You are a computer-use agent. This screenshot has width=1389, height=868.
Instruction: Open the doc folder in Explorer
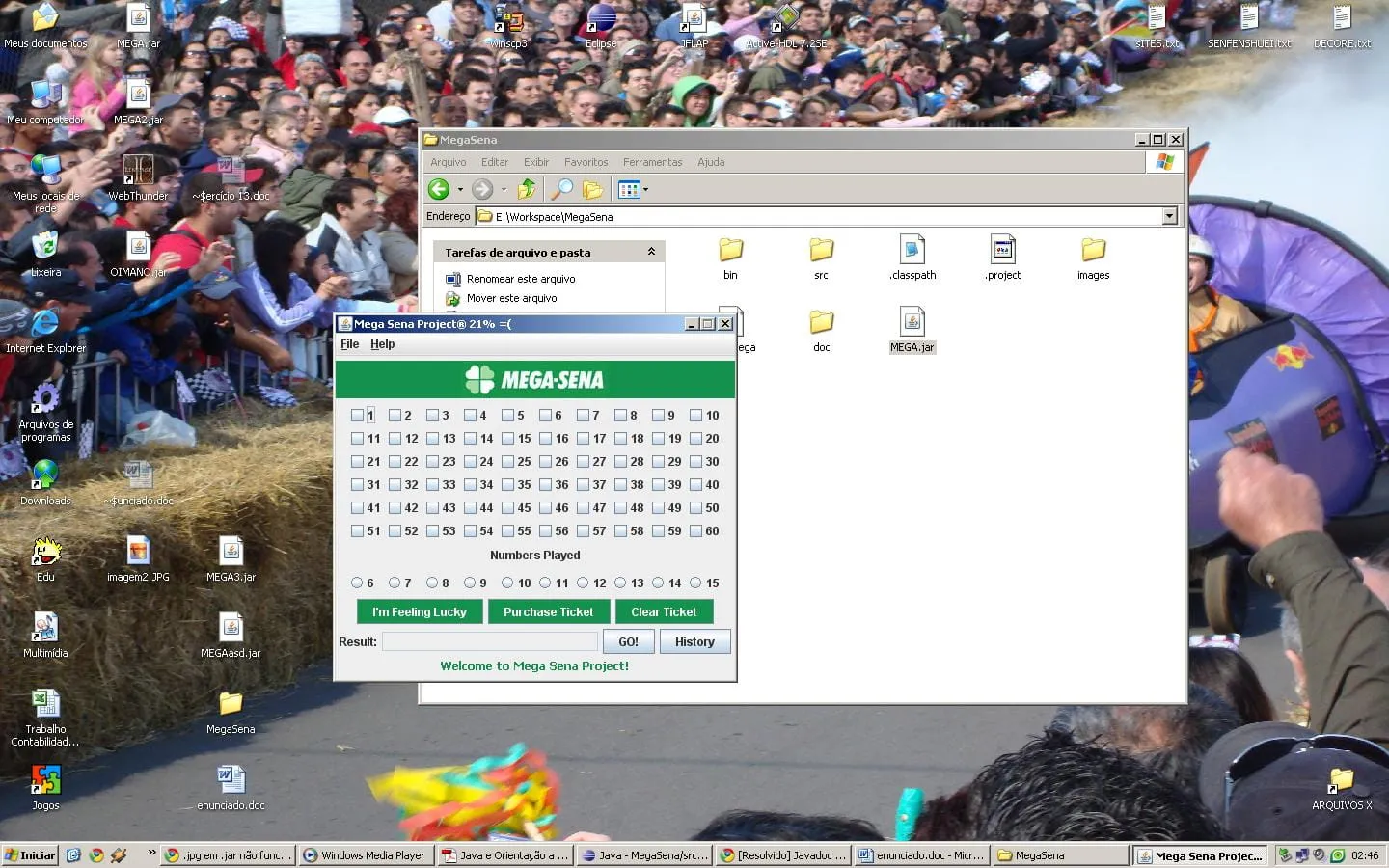coord(821,330)
